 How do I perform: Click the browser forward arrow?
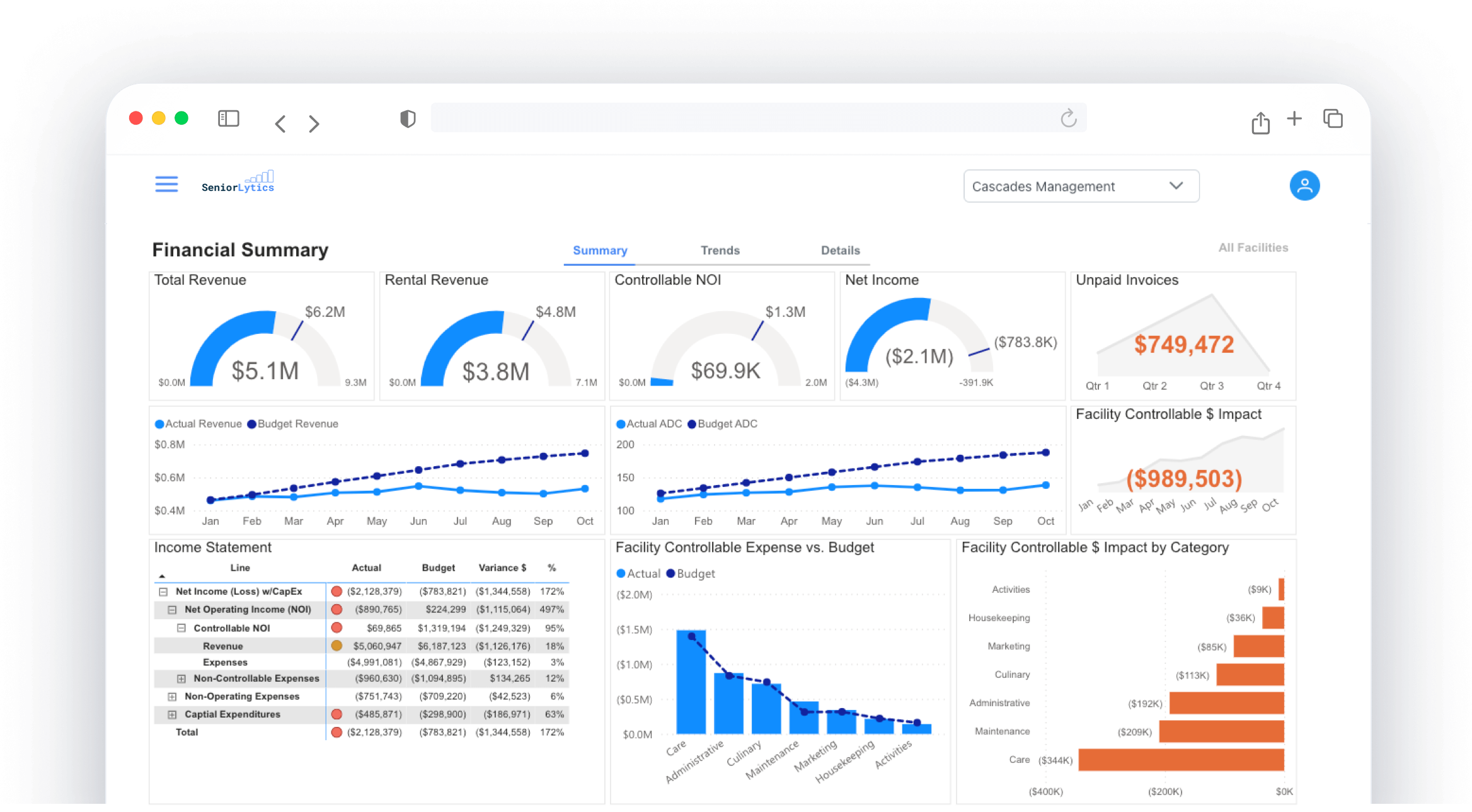(x=314, y=123)
